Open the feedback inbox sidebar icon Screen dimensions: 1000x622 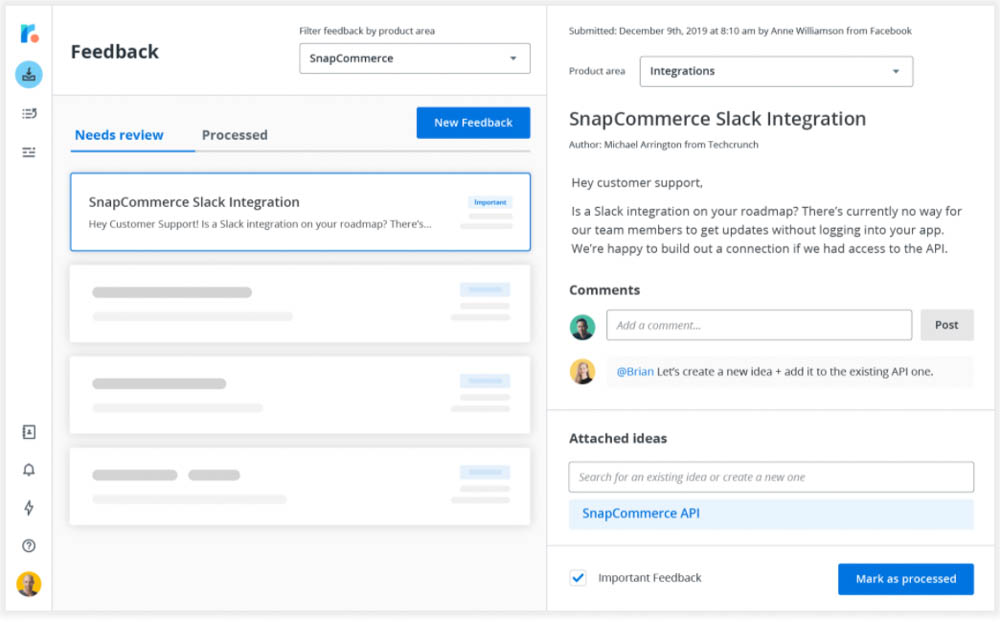[29, 75]
